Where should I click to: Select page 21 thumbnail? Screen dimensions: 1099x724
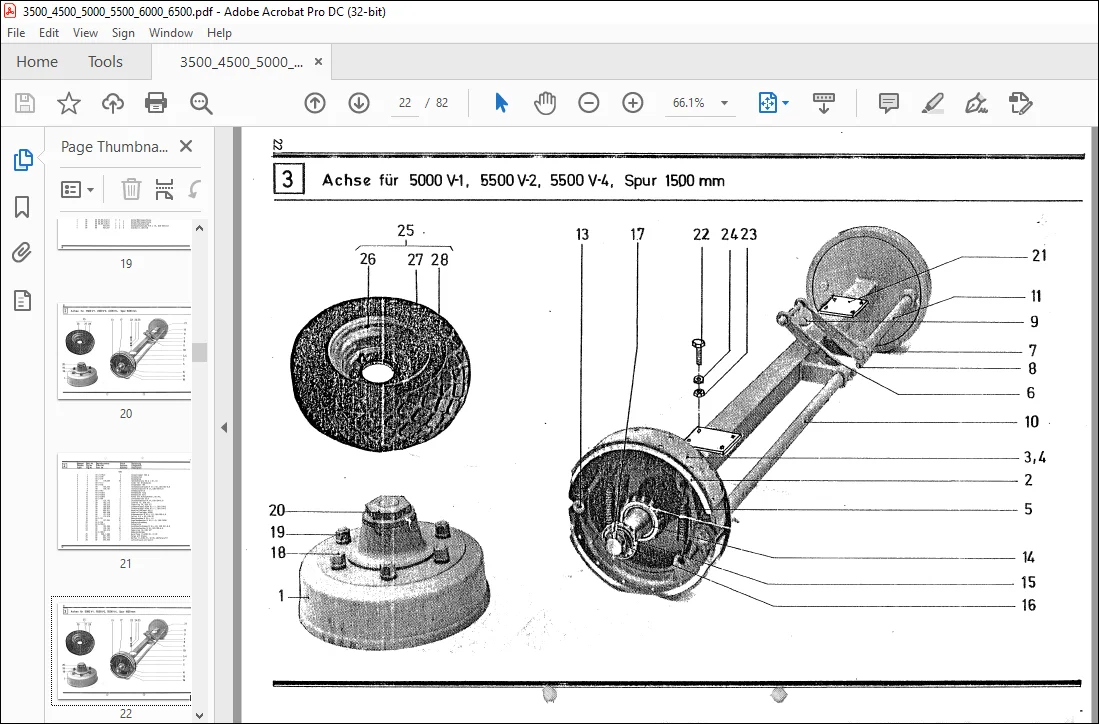(x=125, y=501)
